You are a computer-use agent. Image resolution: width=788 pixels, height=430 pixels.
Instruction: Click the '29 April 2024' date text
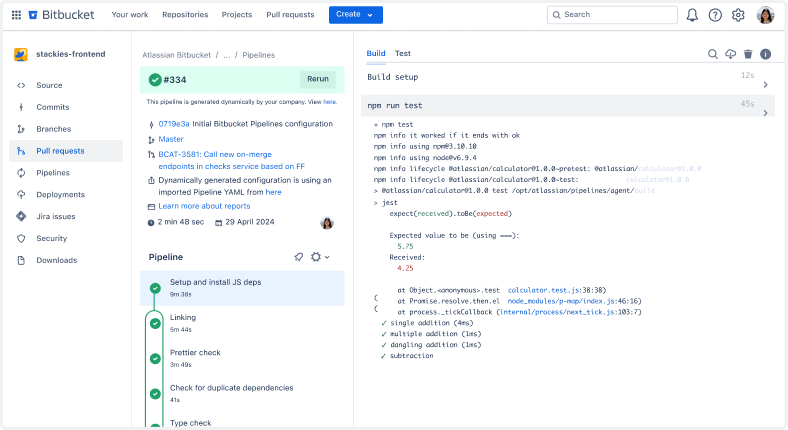250,222
